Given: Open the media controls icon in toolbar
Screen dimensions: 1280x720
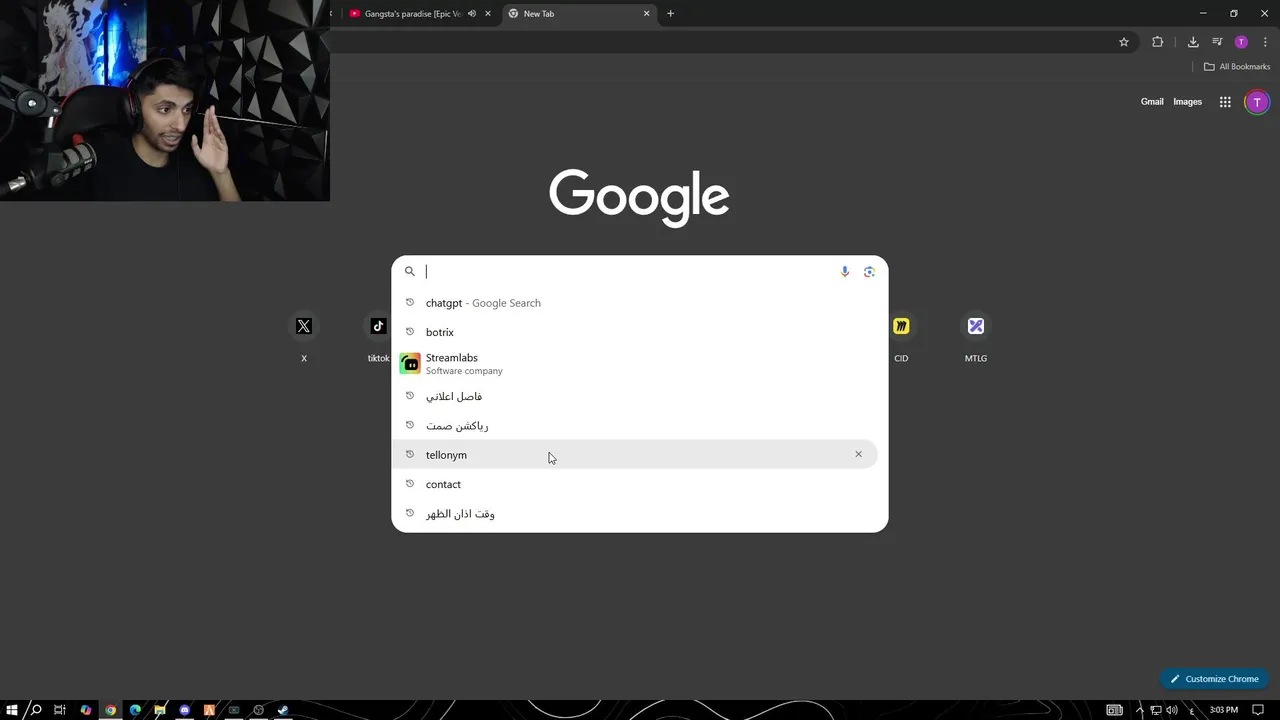Looking at the screenshot, I should (x=1217, y=42).
